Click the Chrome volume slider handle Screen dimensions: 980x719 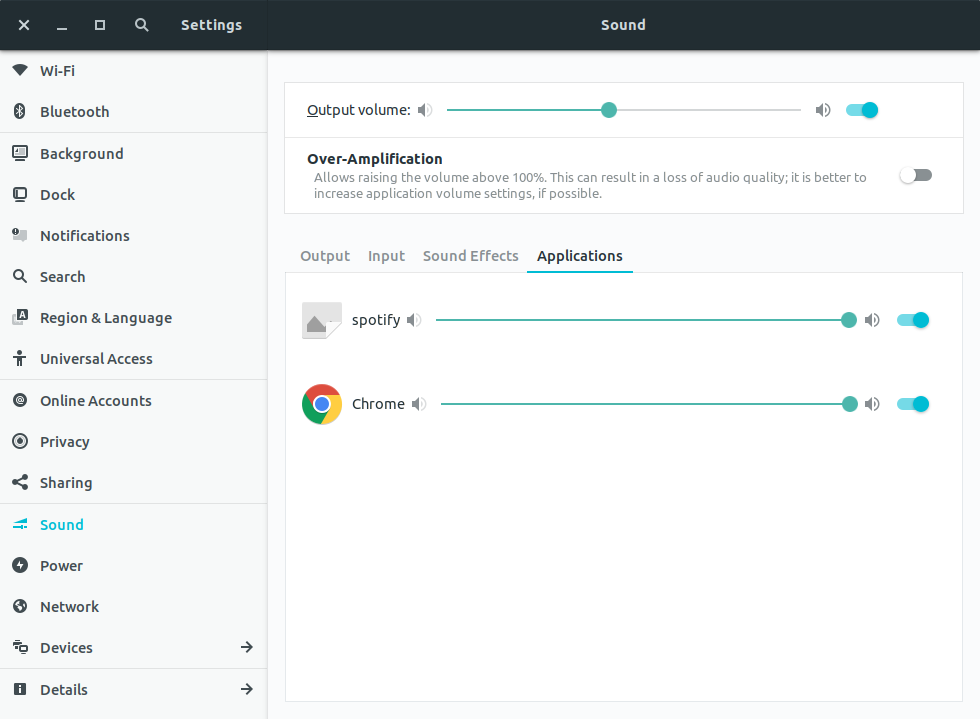(x=850, y=404)
